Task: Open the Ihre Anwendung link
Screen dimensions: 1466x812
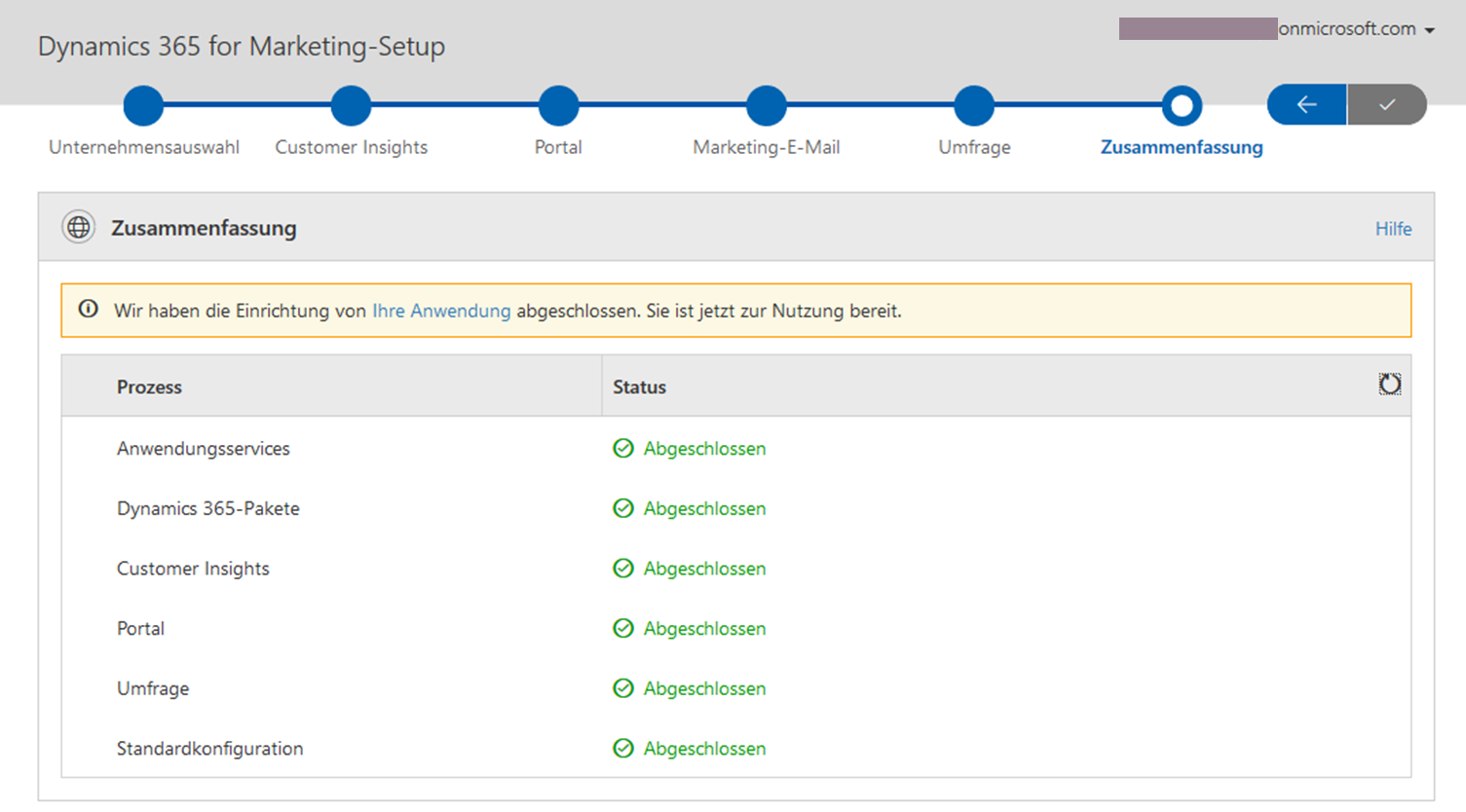Action: (x=441, y=311)
